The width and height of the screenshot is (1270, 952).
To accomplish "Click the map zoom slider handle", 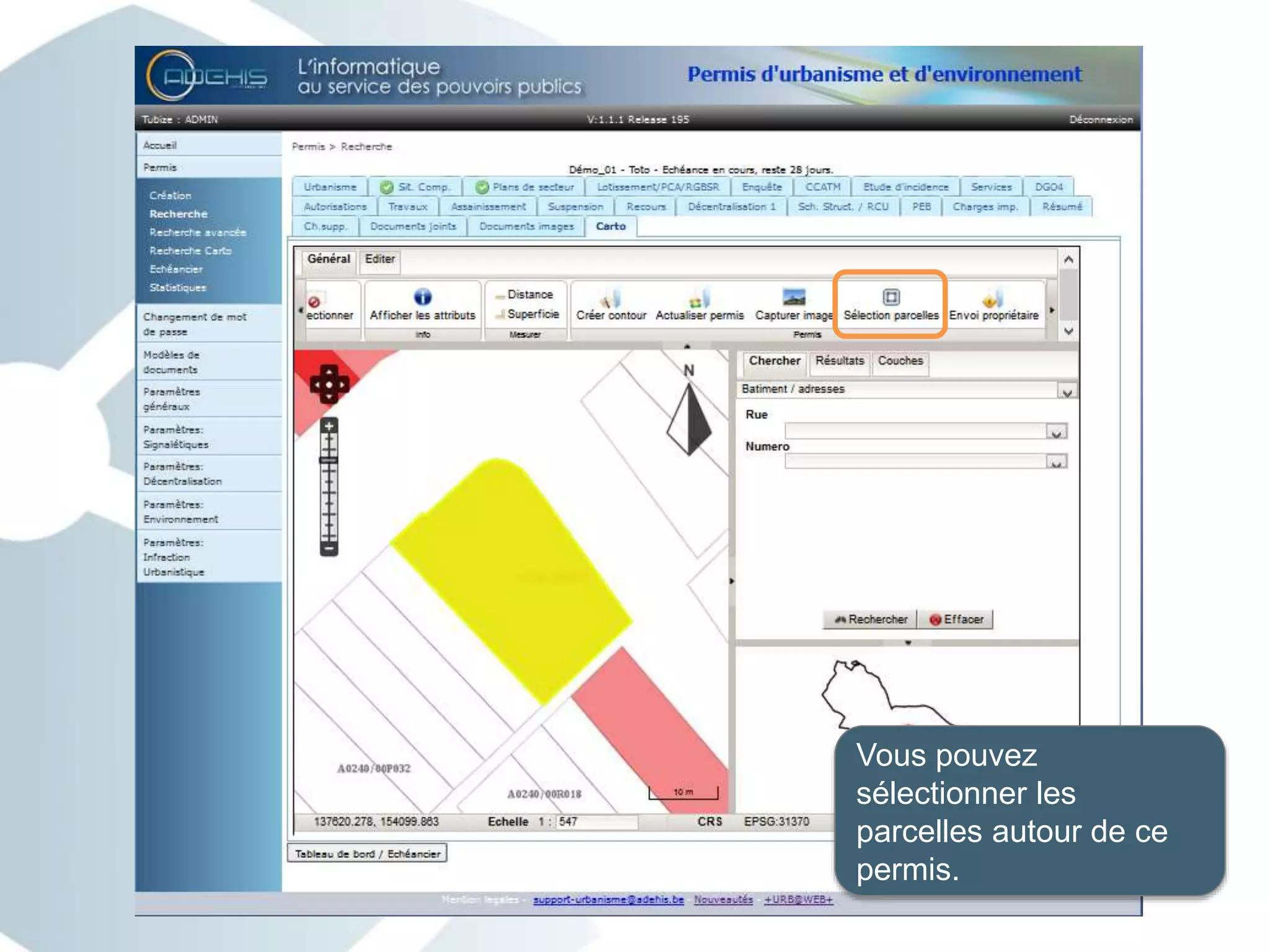I will [x=329, y=461].
